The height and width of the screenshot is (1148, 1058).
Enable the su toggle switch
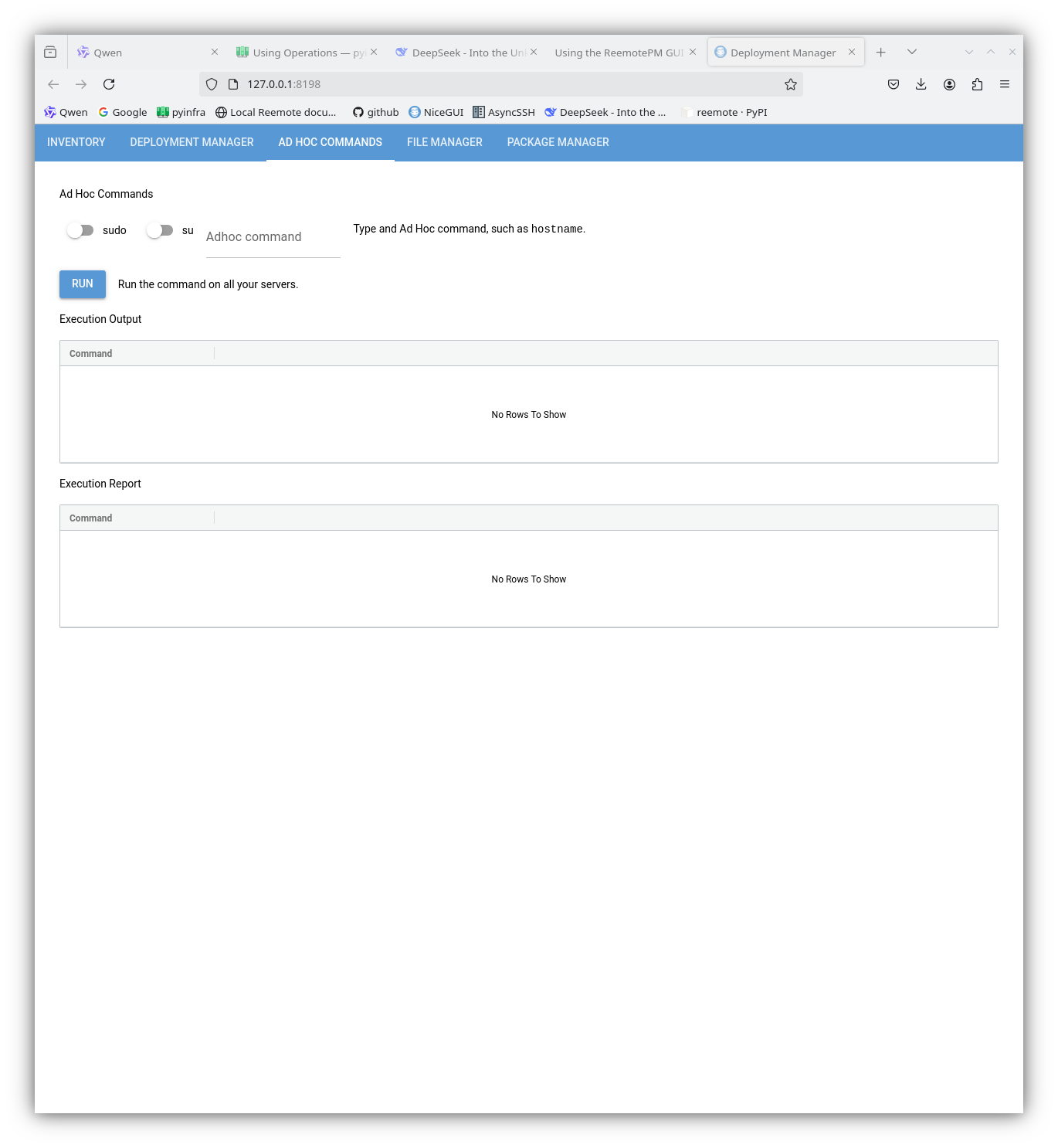160,230
